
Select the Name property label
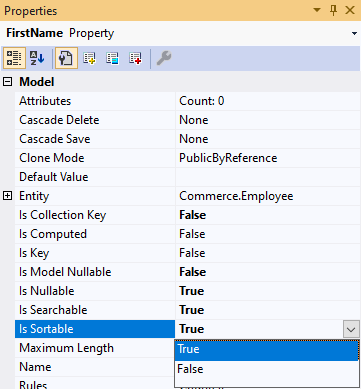tap(35, 367)
